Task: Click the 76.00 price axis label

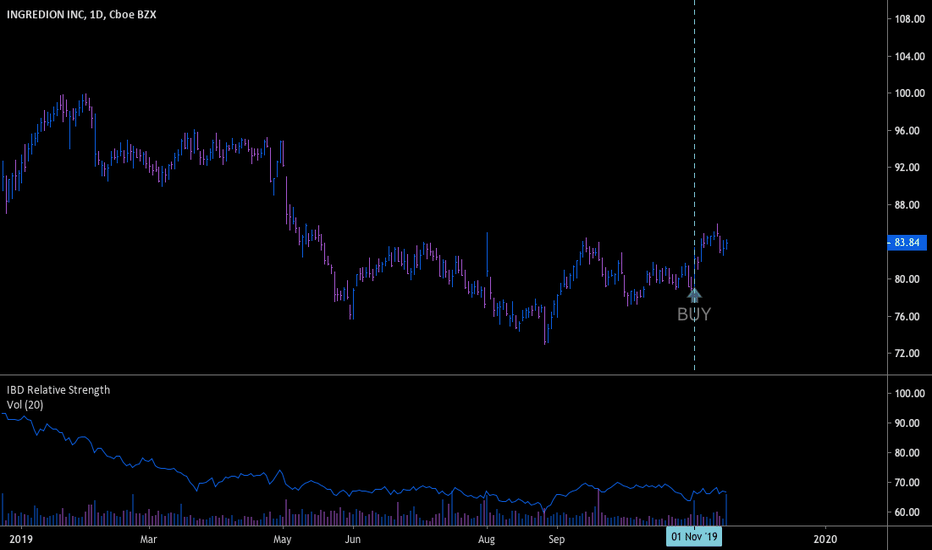Action: (x=907, y=316)
